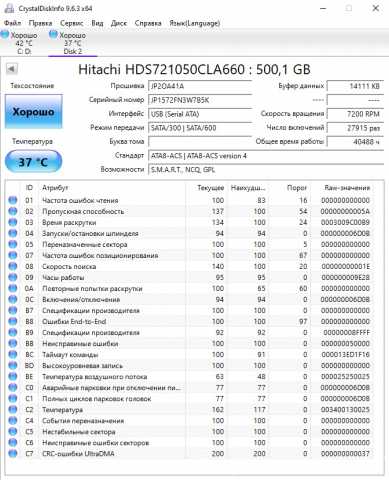
Task: Click the CrystalDiskInfo app icon in title bar
Action: point(9,8)
